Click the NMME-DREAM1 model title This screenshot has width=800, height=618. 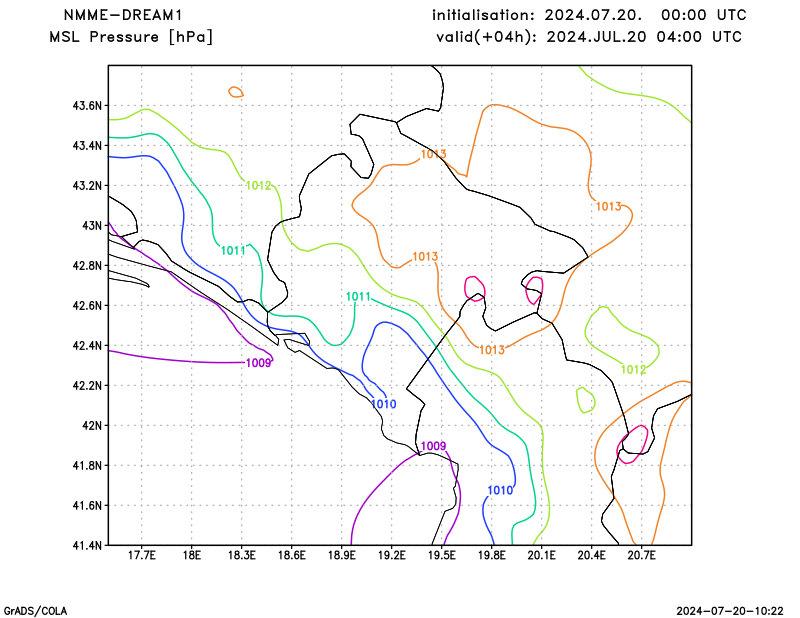122,15
